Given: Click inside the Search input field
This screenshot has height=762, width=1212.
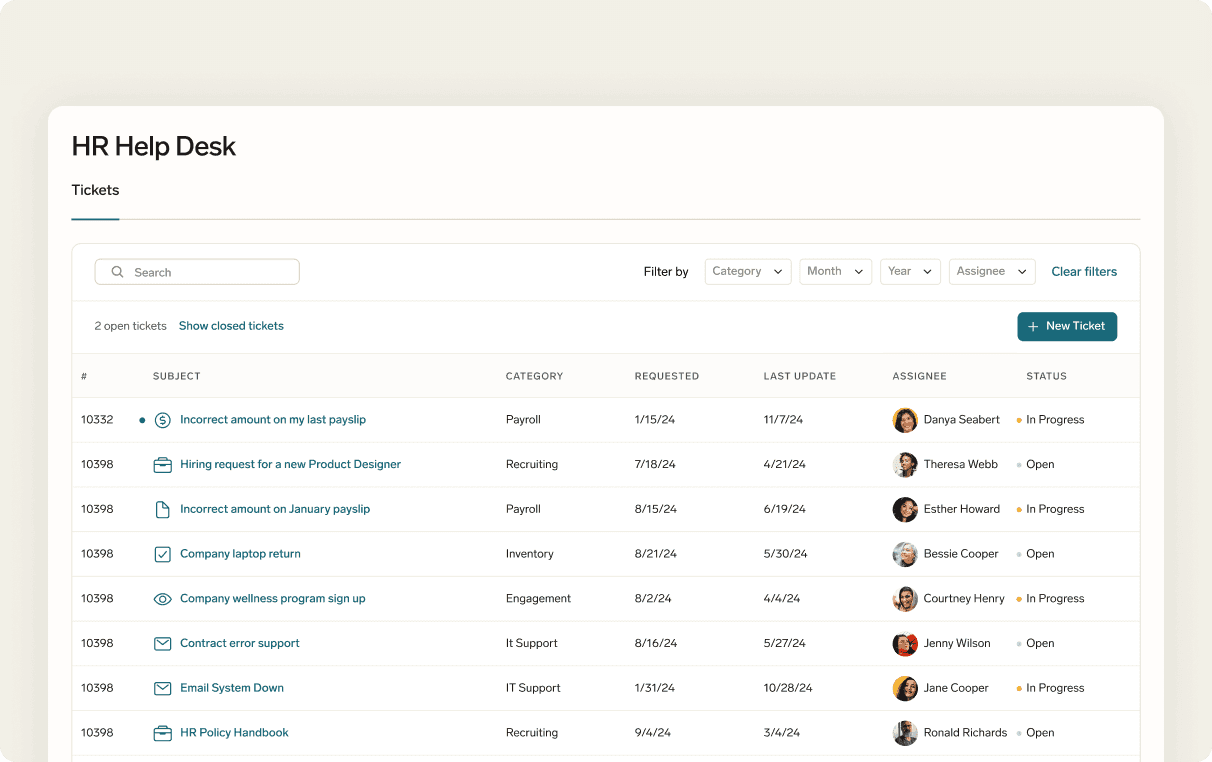Looking at the screenshot, I should click(197, 272).
